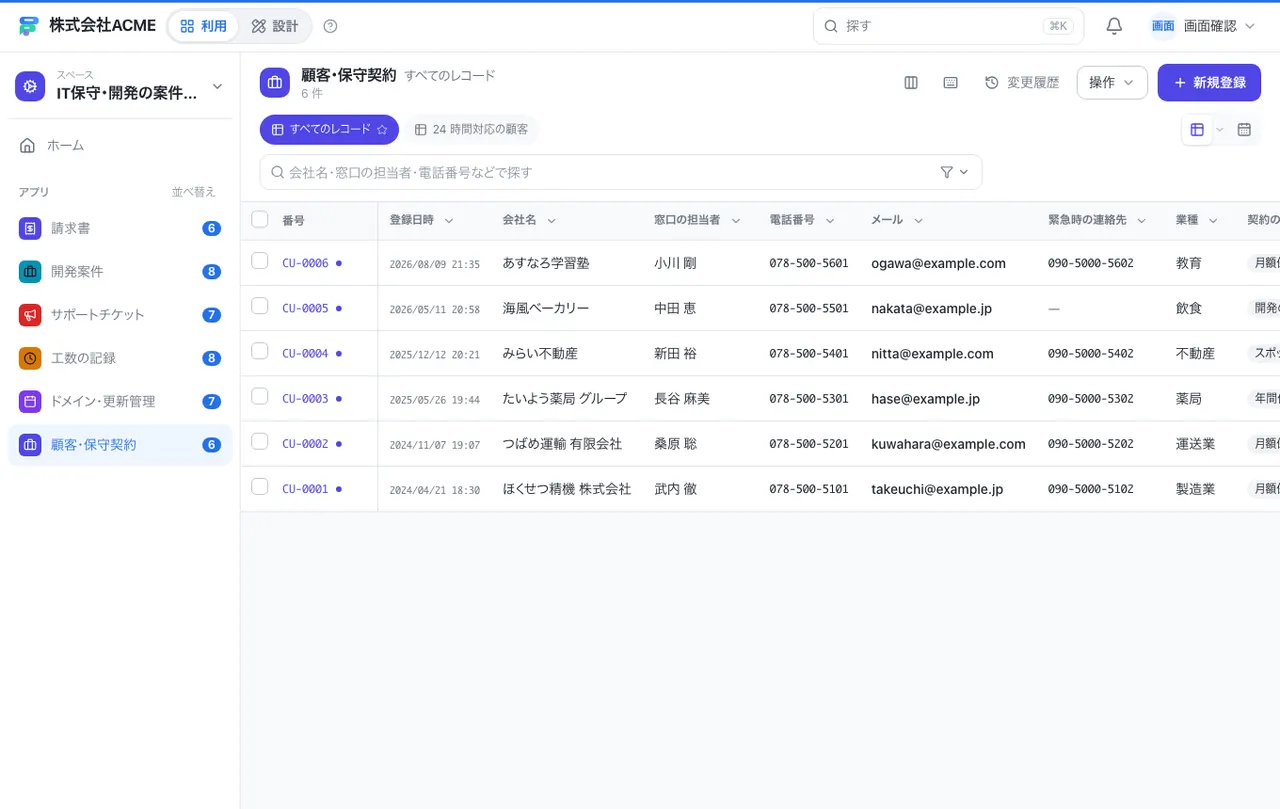1280x809 pixels.
Task: Click the 新規登録 button
Action: (x=1209, y=83)
